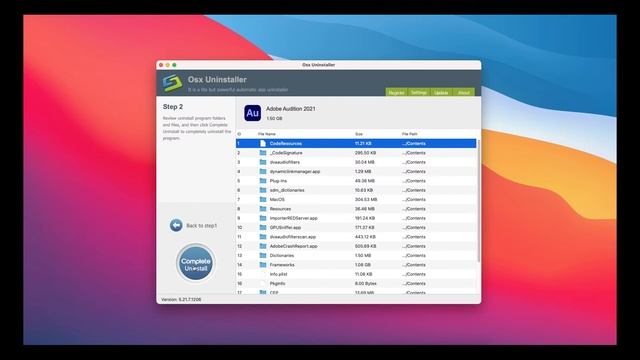Select the sdm_dictionaries file name
The width and height of the screenshot is (640, 360).
coord(287,190)
